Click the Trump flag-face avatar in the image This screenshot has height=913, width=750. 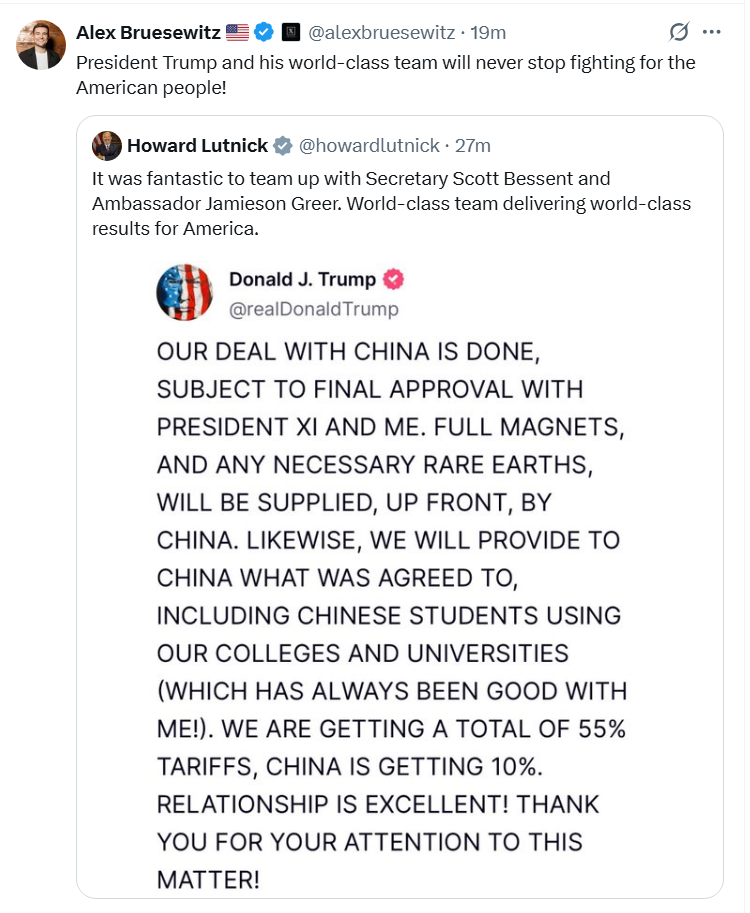point(184,292)
